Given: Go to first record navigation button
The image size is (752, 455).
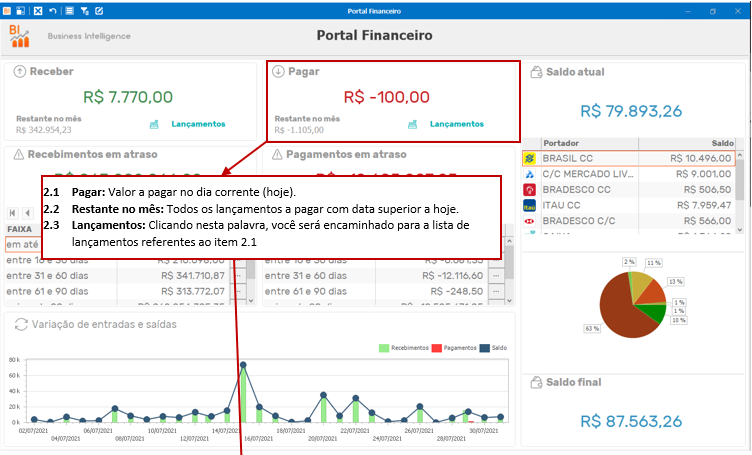Looking at the screenshot, I should (x=12, y=213).
